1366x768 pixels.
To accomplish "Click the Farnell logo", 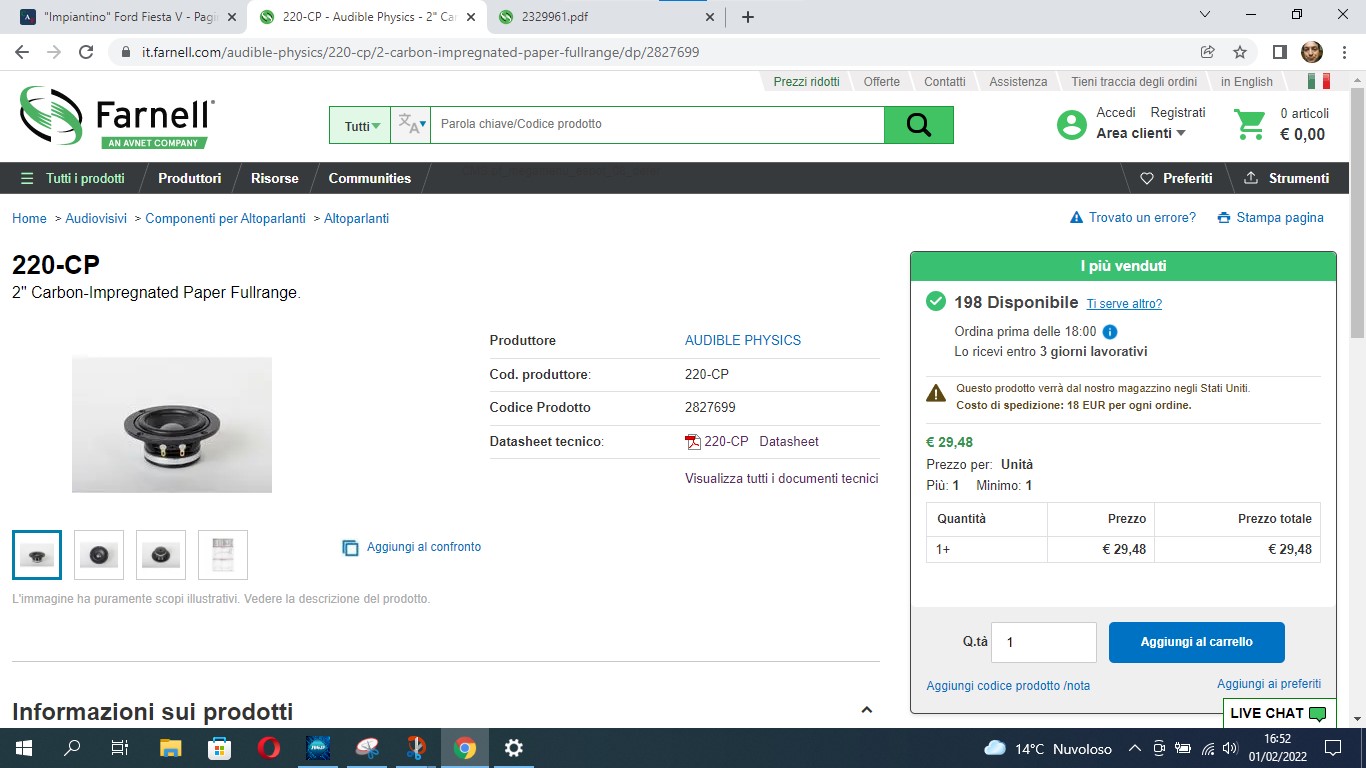I will click(x=116, y=117).
